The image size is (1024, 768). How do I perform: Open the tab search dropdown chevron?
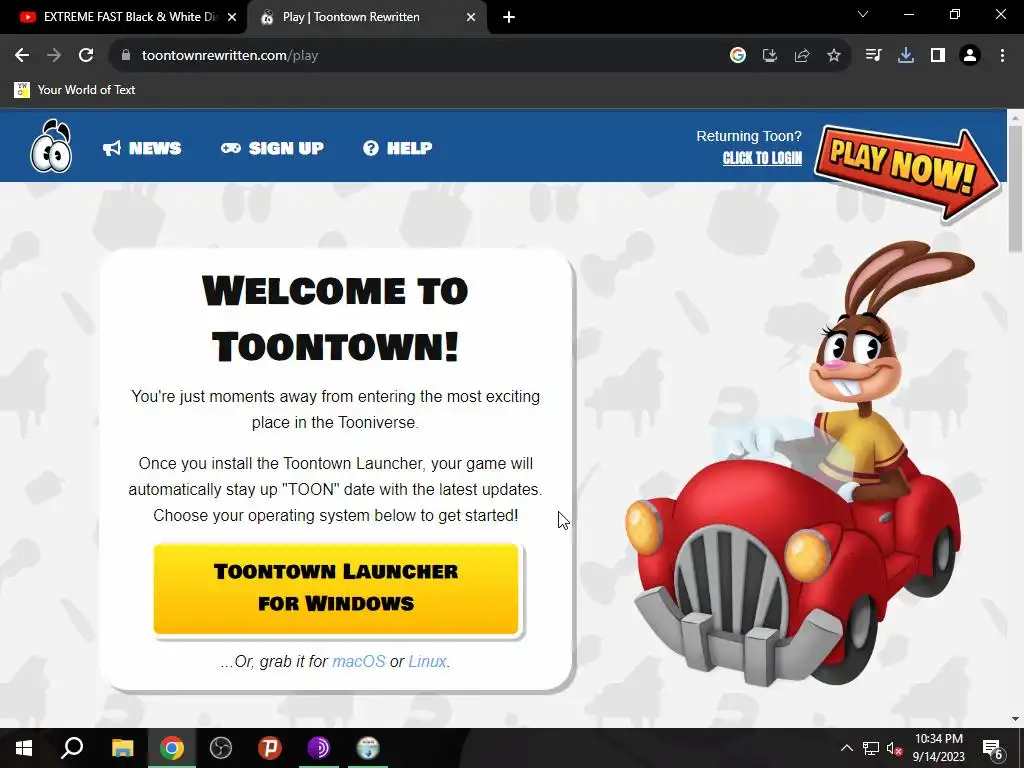[863, 14]
